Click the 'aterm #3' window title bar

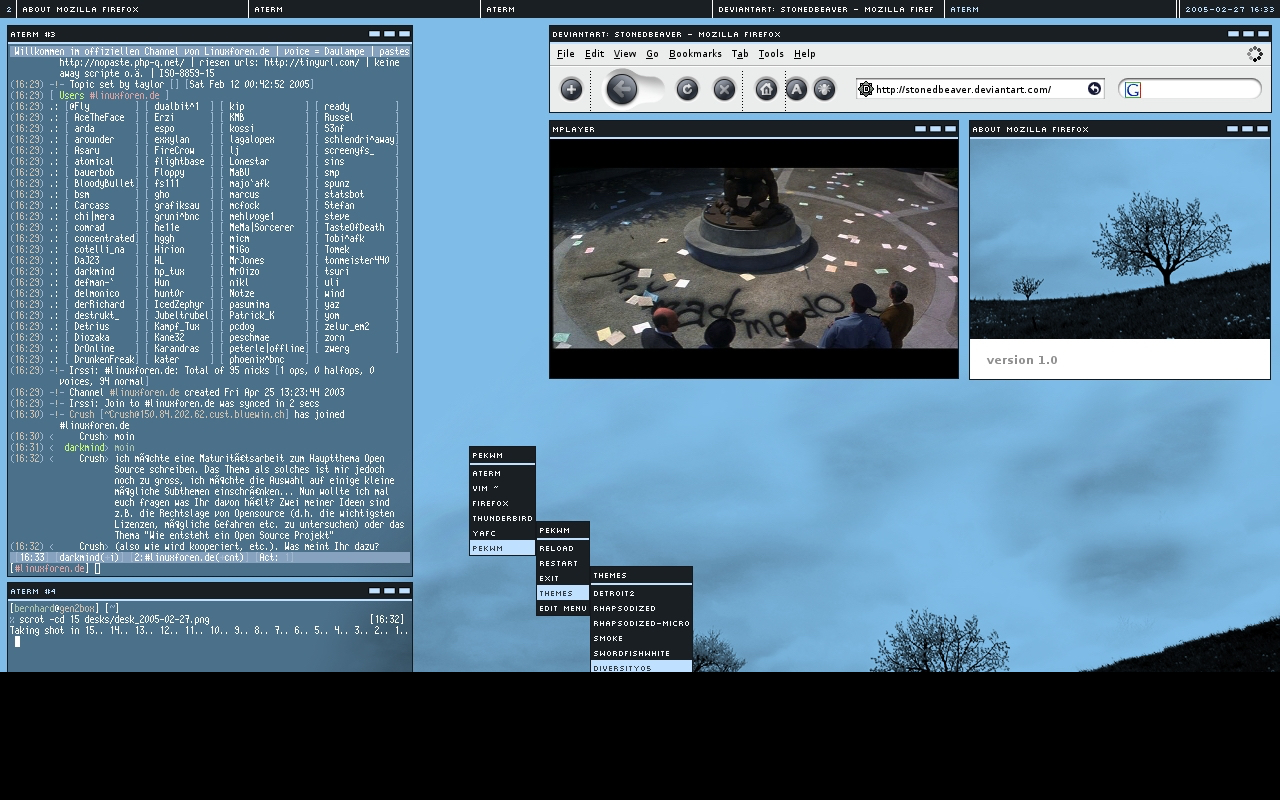(x=210, y=34)
